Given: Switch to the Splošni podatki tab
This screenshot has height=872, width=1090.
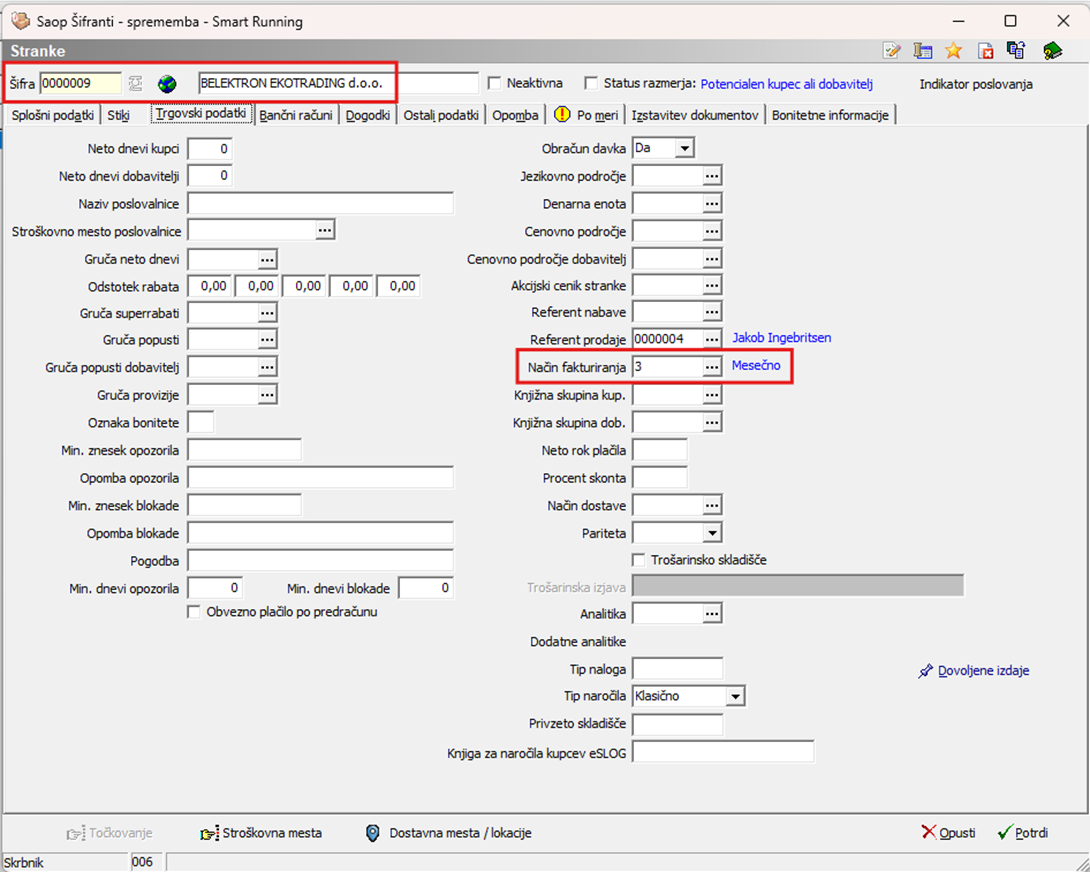Looking at the screenshot, I should (53, 115).
